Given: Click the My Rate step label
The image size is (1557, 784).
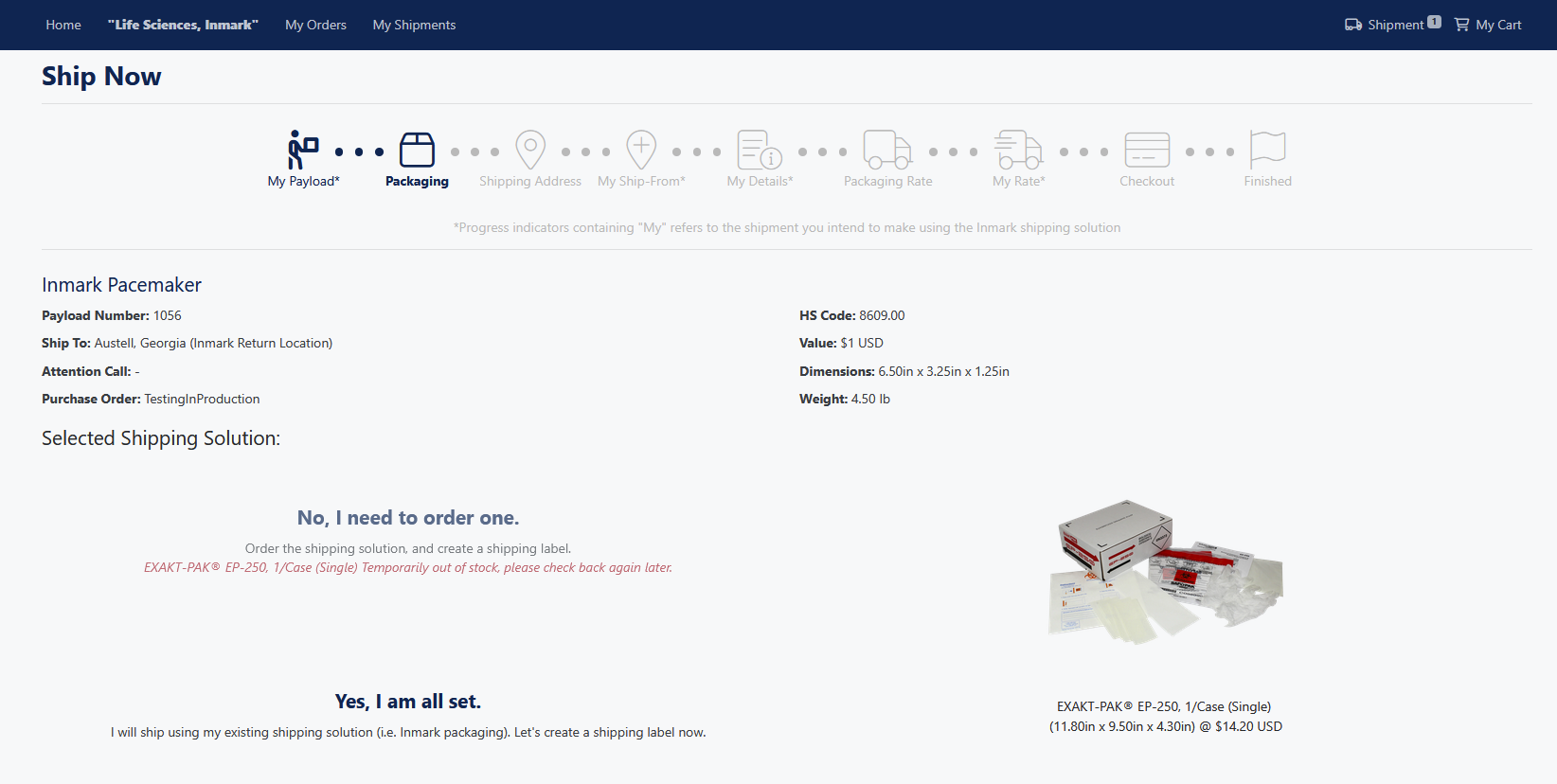Looking at the screenshot, I should 1018,181.
